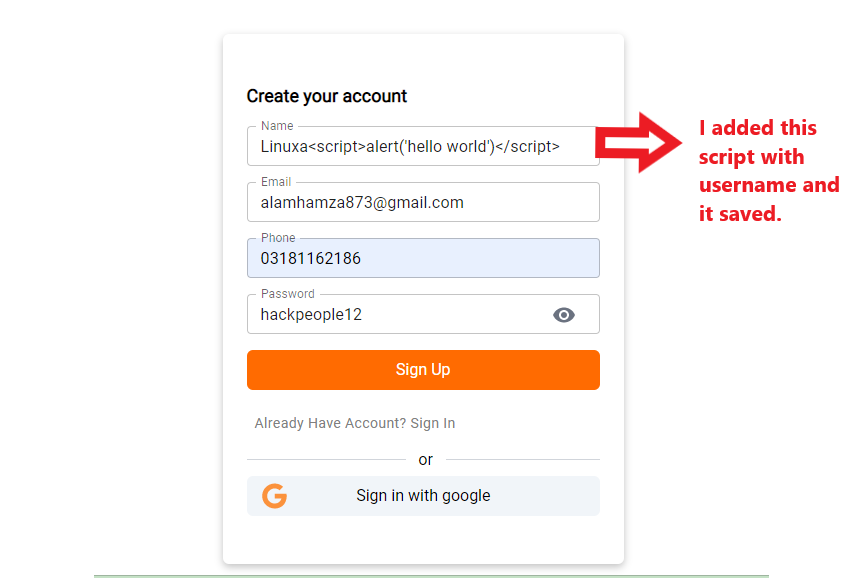Click divider line left of "or"
Viewport: 862px width, 578px height.
pyautogui.click(x=325, y=460)
